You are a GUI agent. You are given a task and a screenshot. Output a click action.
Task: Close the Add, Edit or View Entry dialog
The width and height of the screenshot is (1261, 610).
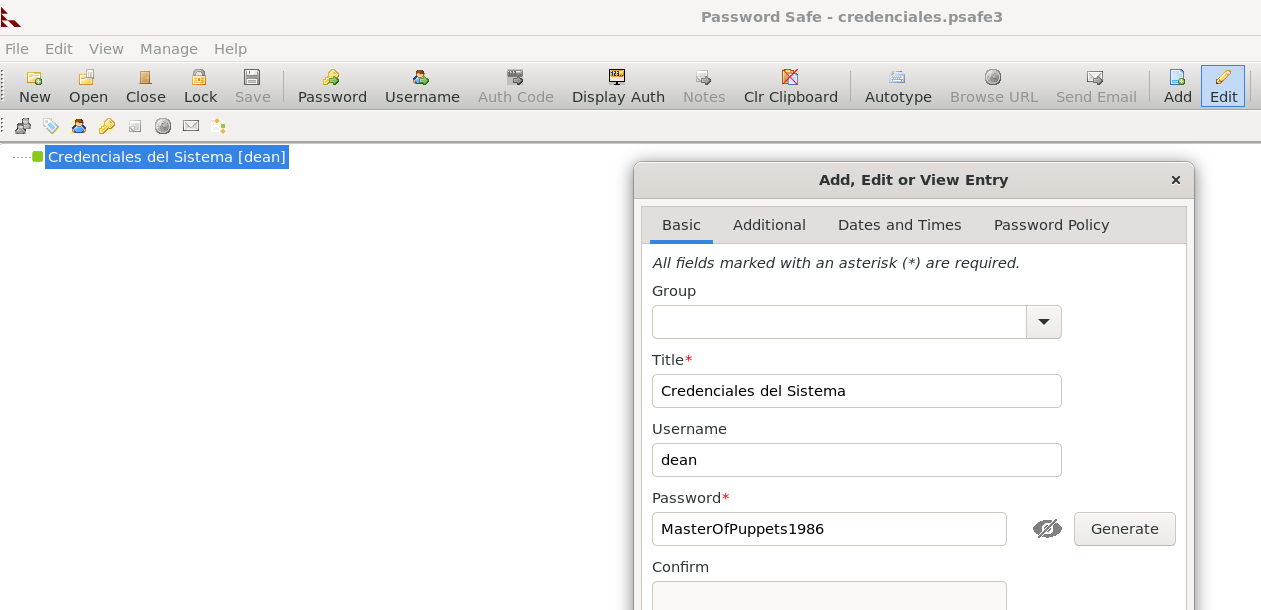tap(1175, 180)
